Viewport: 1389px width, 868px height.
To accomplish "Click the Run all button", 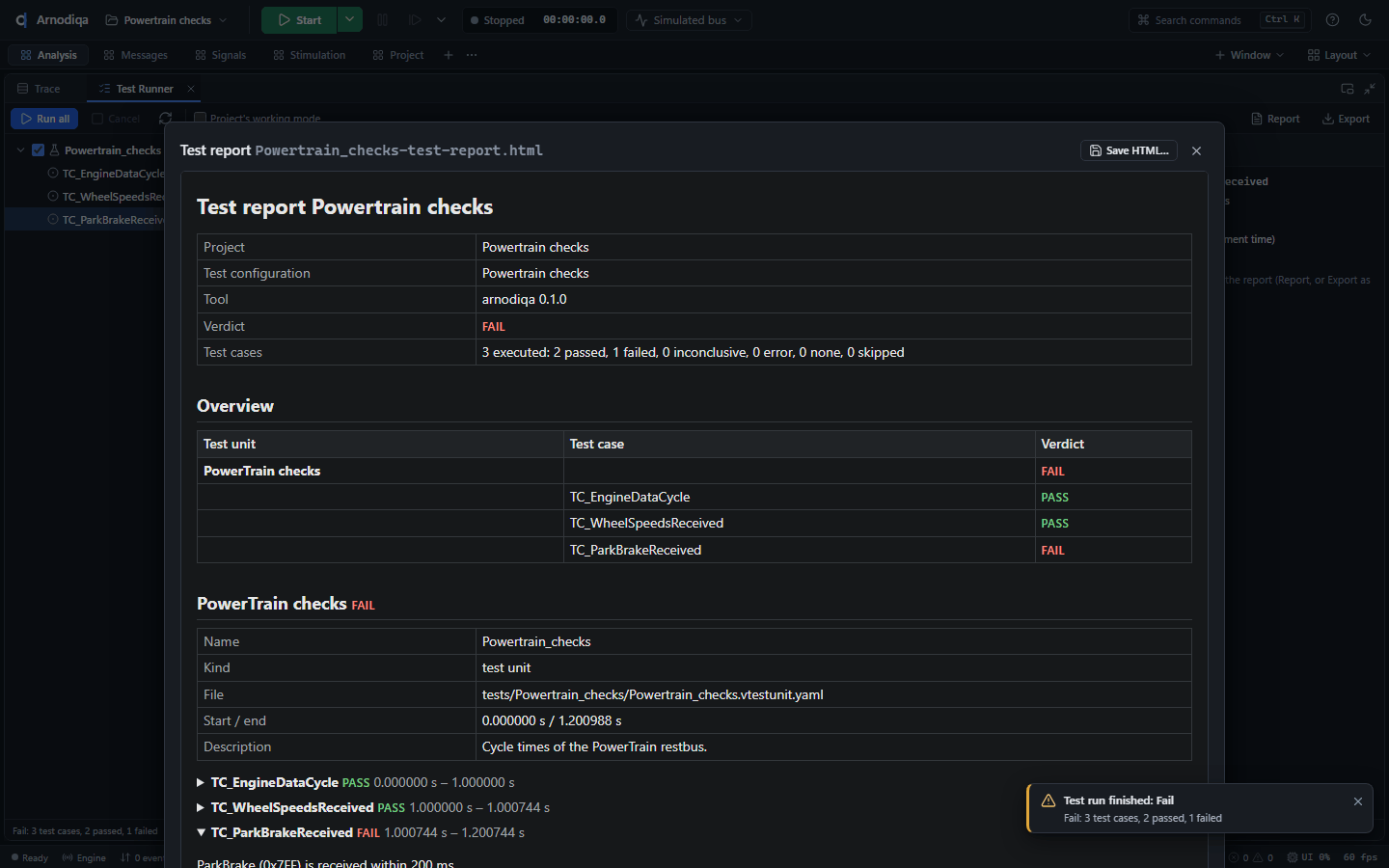I will pos(44,119).
